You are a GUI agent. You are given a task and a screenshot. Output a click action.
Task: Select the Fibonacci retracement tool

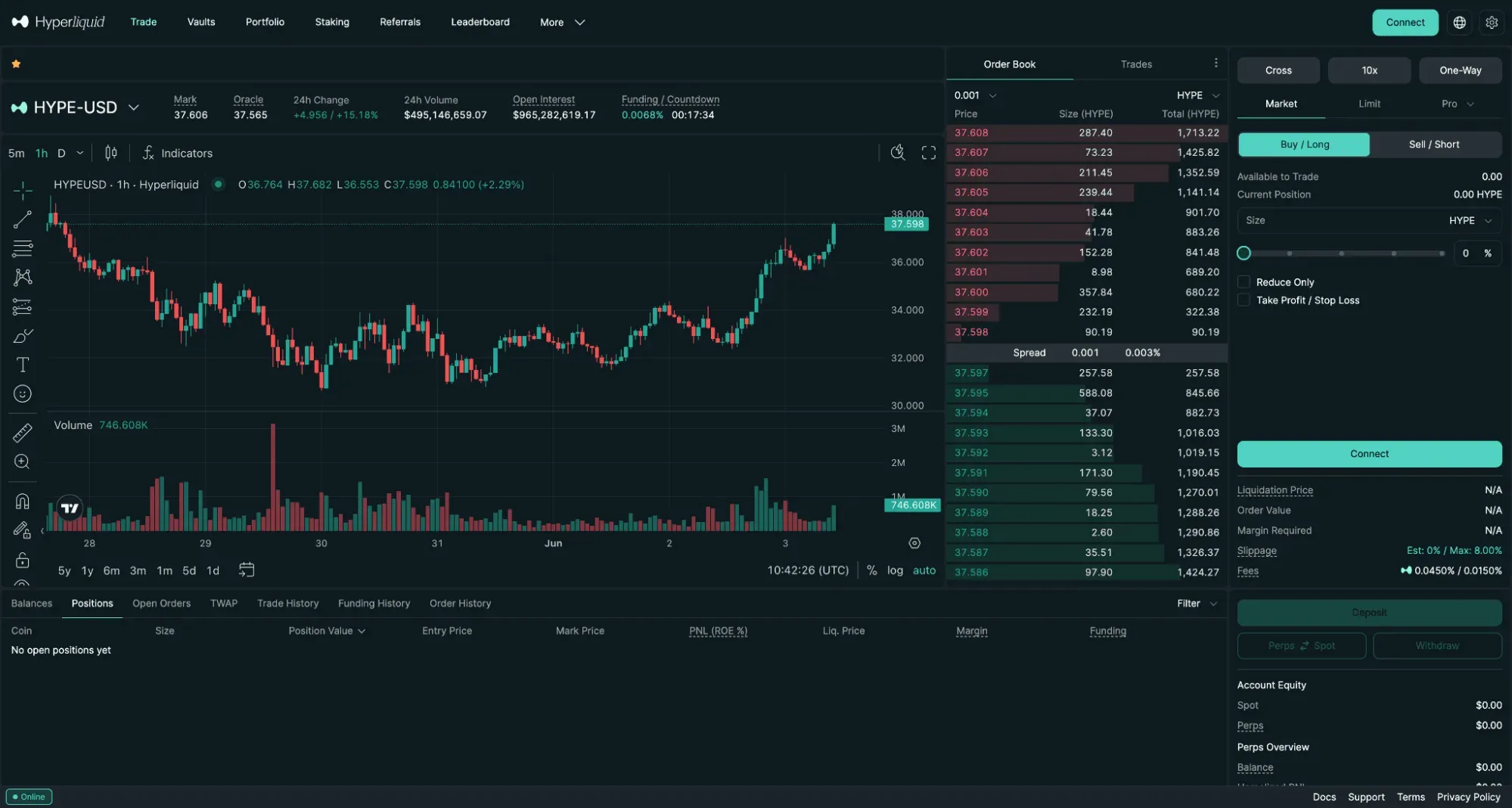click(x=23, y=248)
